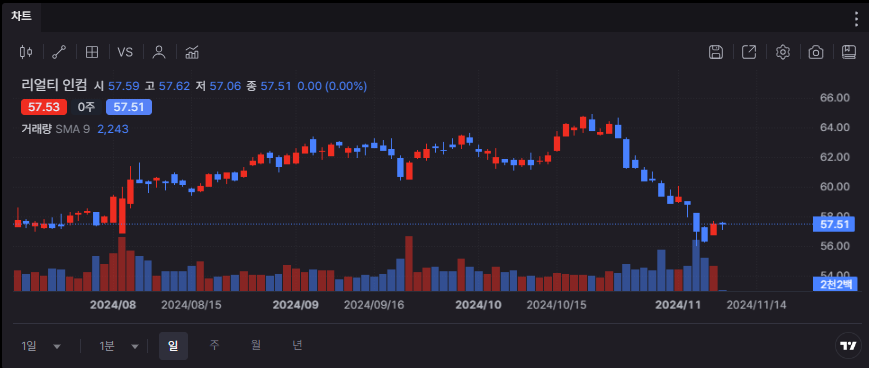
Task: Click the 2024/09 date axis label
Action: pyautogui.click(x=295, y=305)
